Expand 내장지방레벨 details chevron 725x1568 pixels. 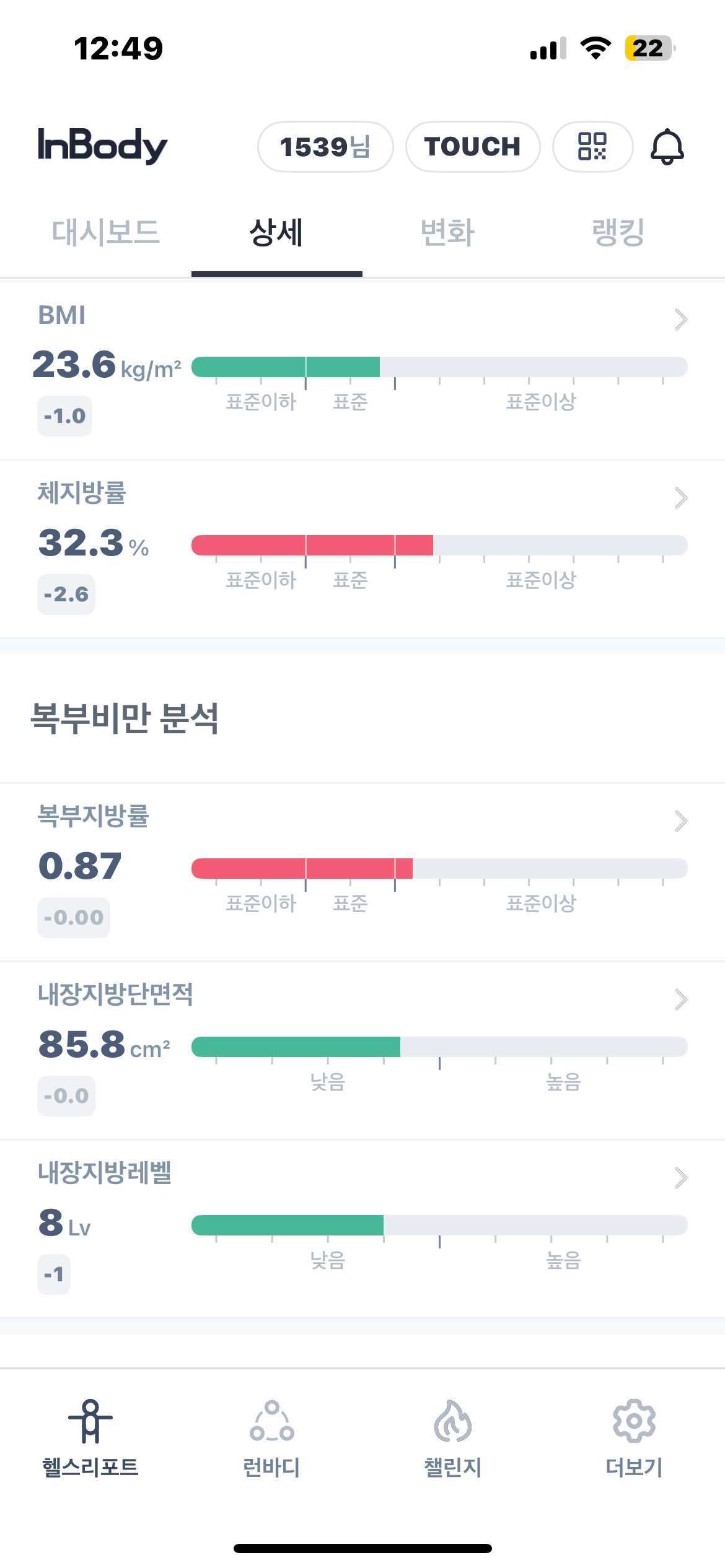[x=680, y=1178]
